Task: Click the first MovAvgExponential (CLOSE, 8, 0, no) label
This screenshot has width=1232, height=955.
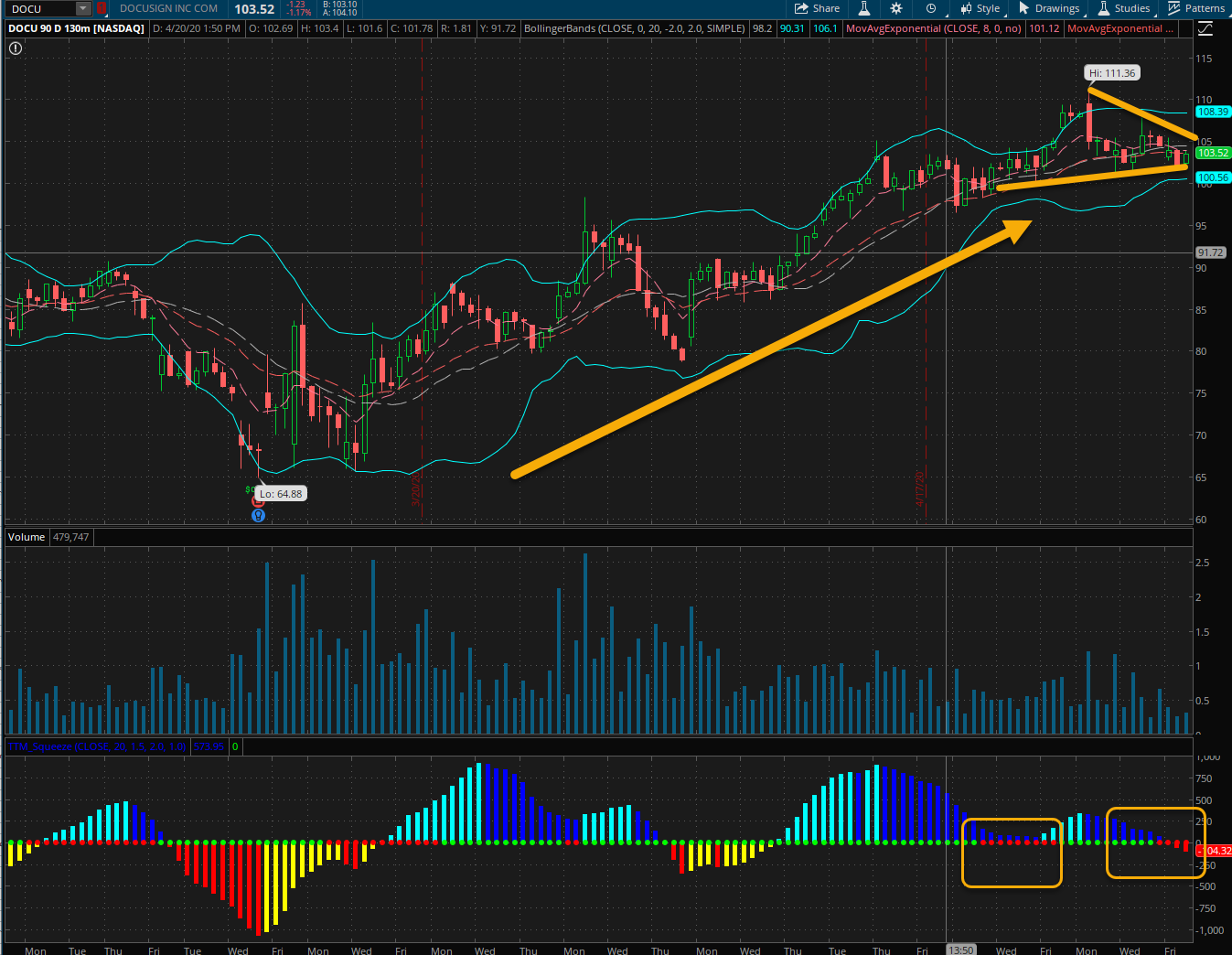Action: pyautogui.click(x=934, y=28)
